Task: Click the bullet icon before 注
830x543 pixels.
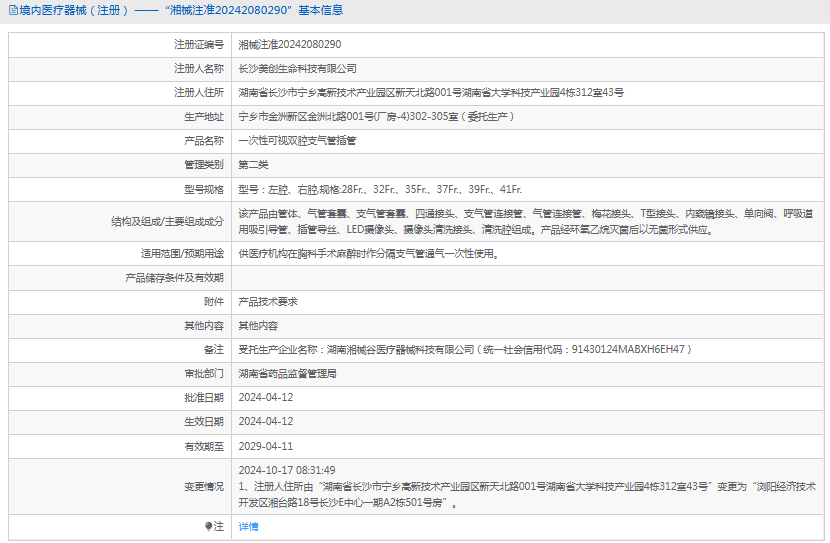Action: (209, 527)
